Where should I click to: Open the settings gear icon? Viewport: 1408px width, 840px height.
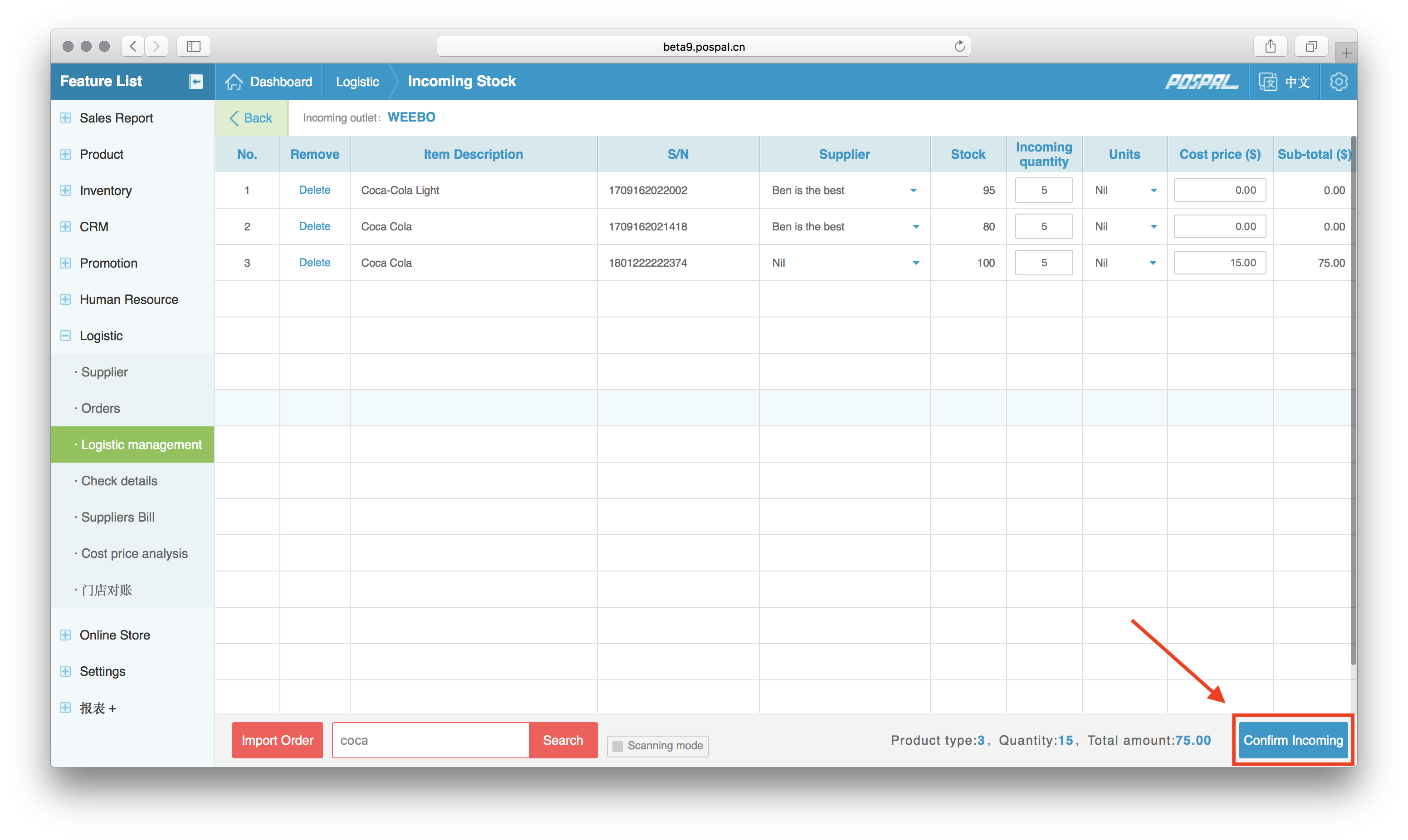click(x=1339, y=82)
